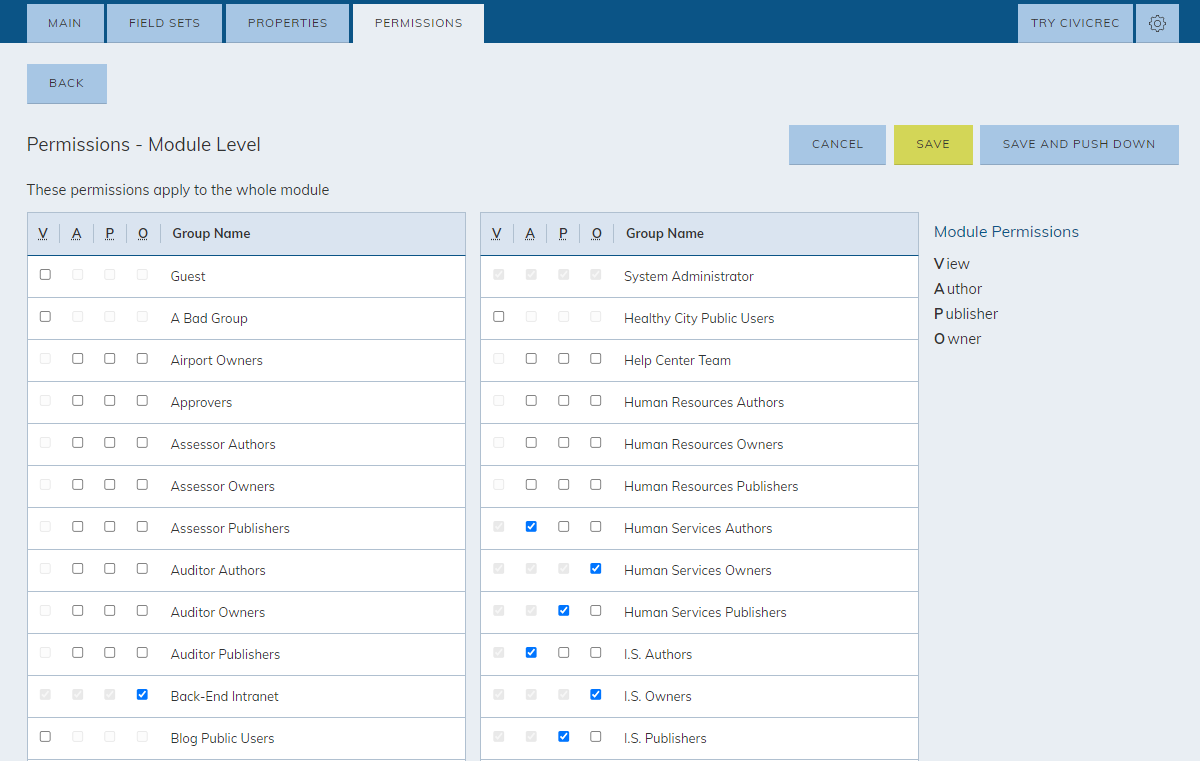Click the A column header in right table
The width and height of the screenshot is (1200, 761).
[x=530, y=234]
